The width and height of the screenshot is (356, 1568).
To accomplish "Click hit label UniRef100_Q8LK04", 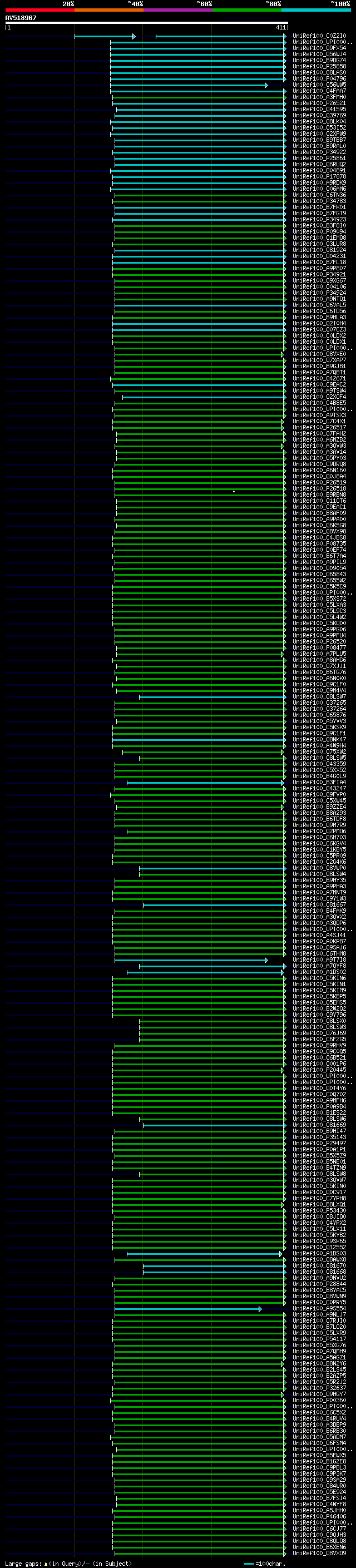I will pyautogui.click(x=319, y=121).
